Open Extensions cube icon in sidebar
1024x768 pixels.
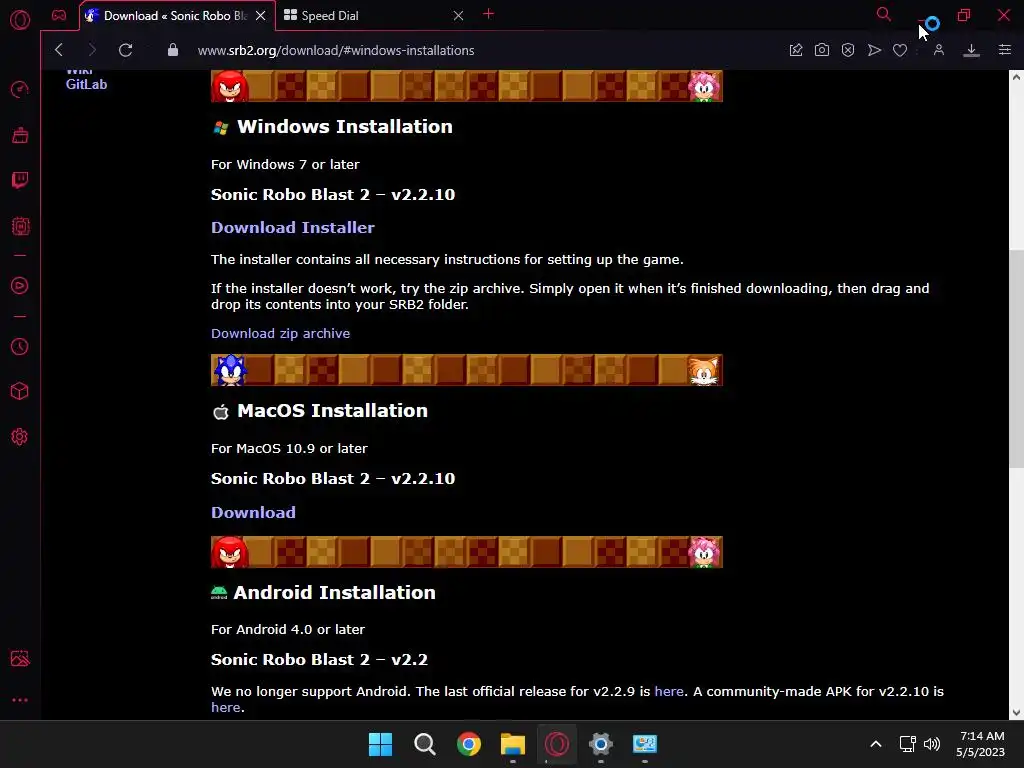pyautogui.click(x=20, y=391)
